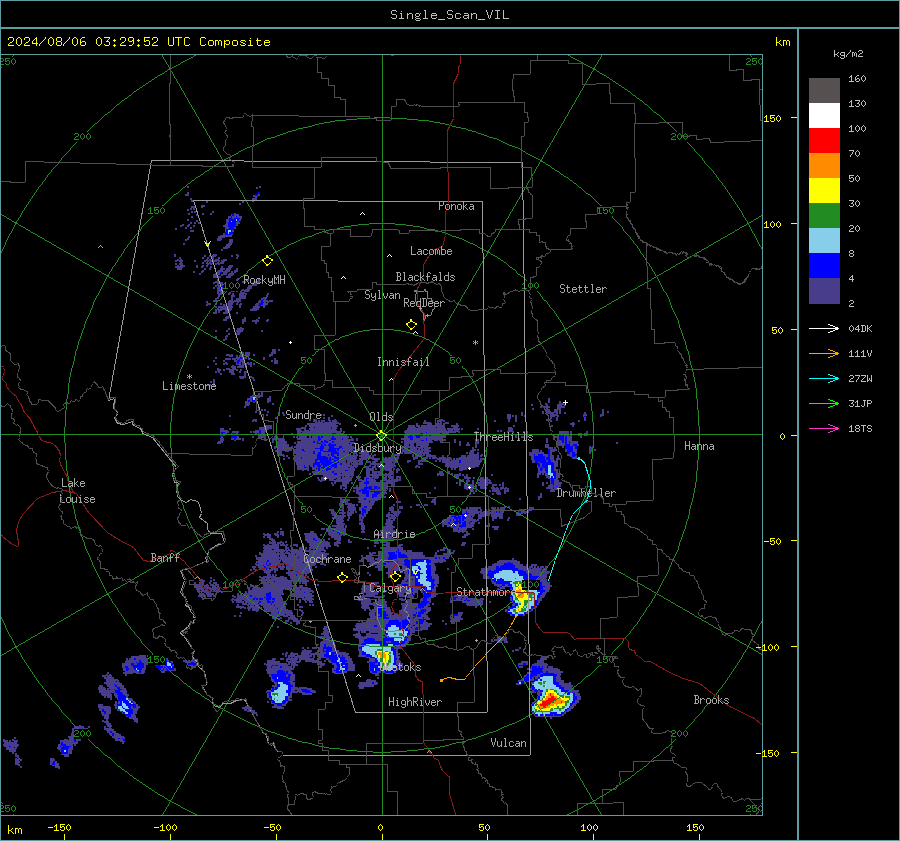The width and height of the screenshot is (900, 841).
Task: Click the Drumheller city label
Action: tap(586, 493)
